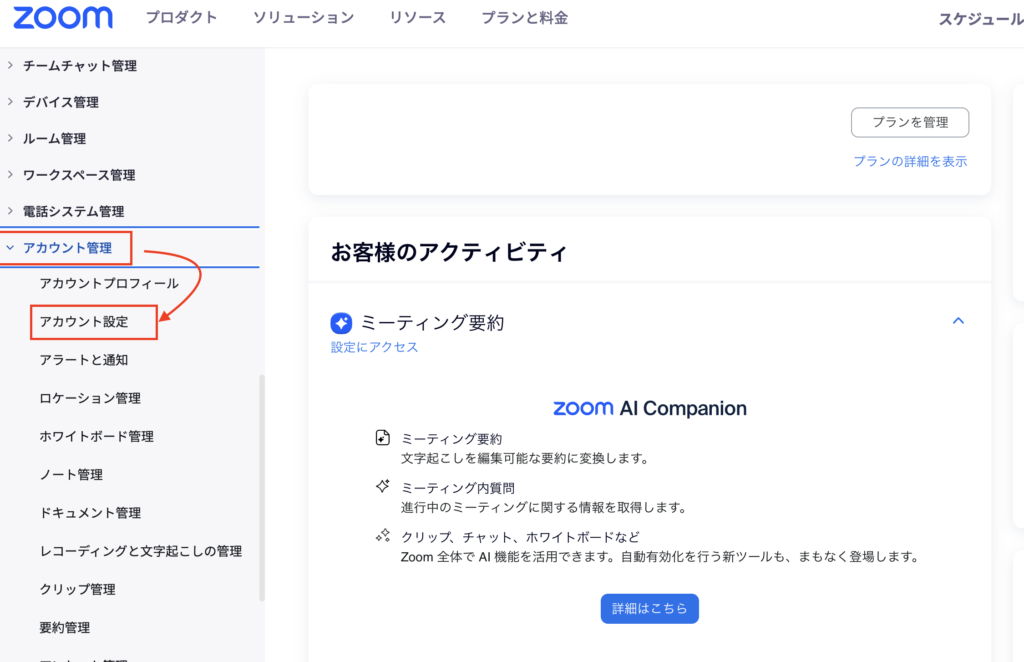This screenshot has height=662, width=1024.
Task: Click the ミーティング要約 document icon in feature list
Action: pos(383,437)
